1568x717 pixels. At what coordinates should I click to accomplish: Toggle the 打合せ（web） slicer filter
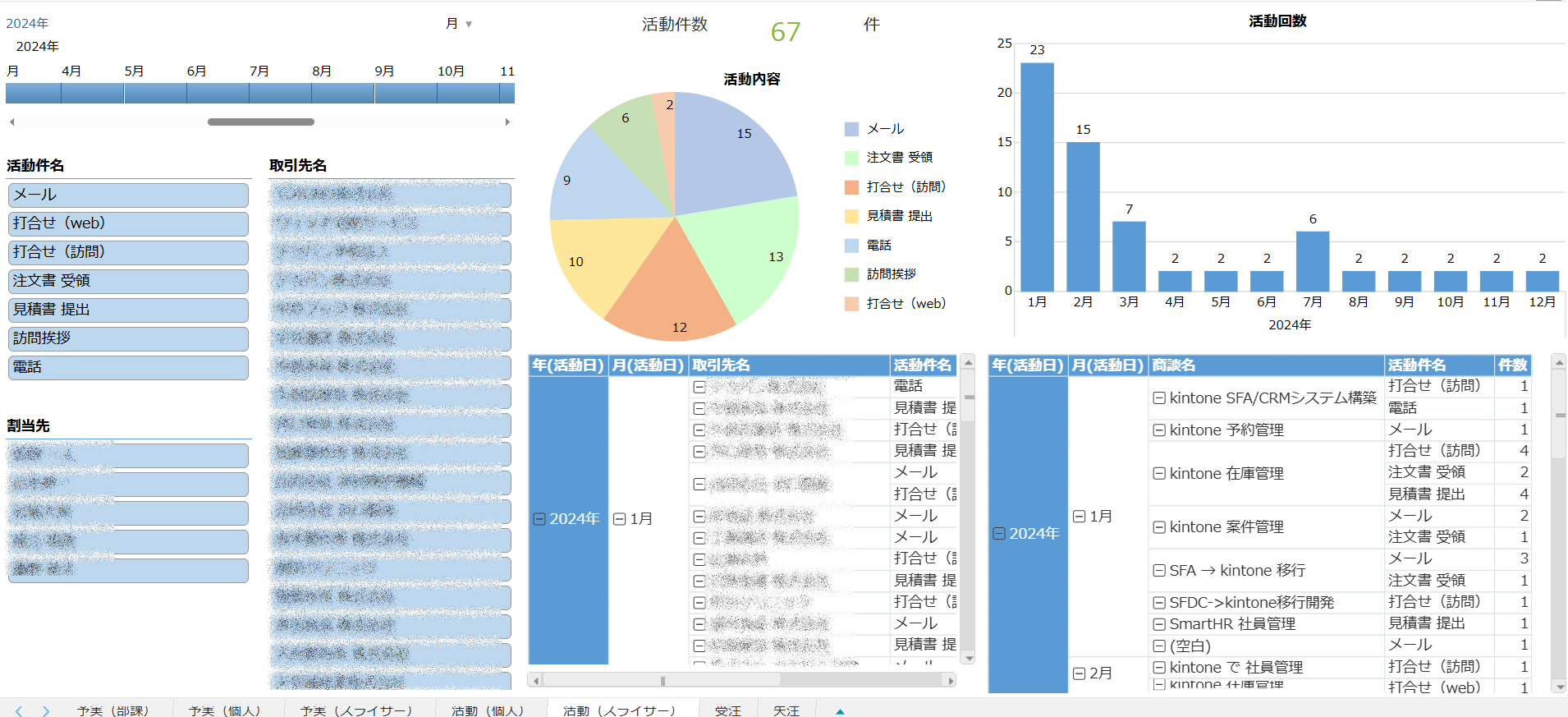pyautogui.click(x=128, y=223)
